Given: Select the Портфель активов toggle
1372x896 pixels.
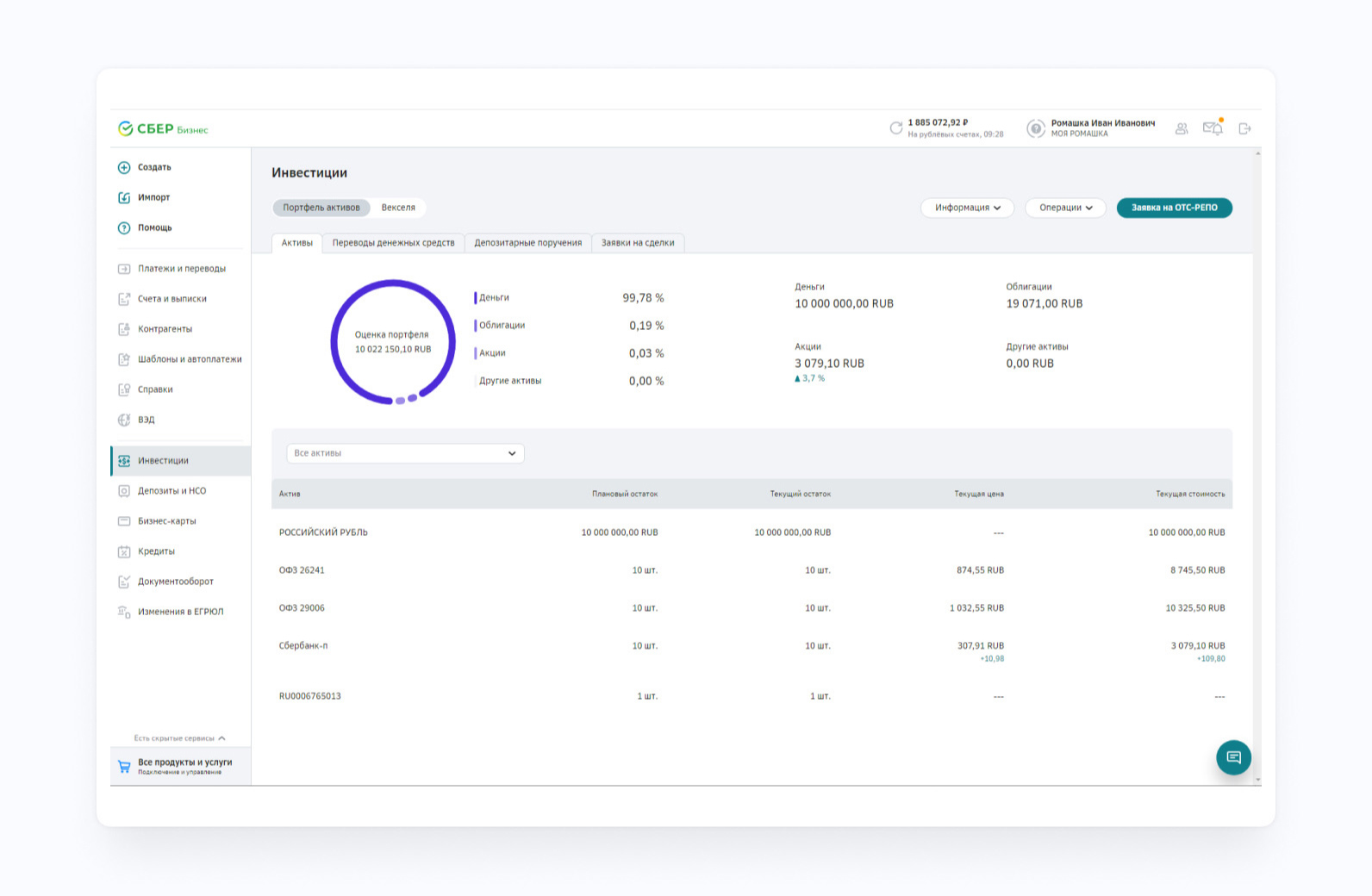Looking at the screenshot, I should [321, 208].
